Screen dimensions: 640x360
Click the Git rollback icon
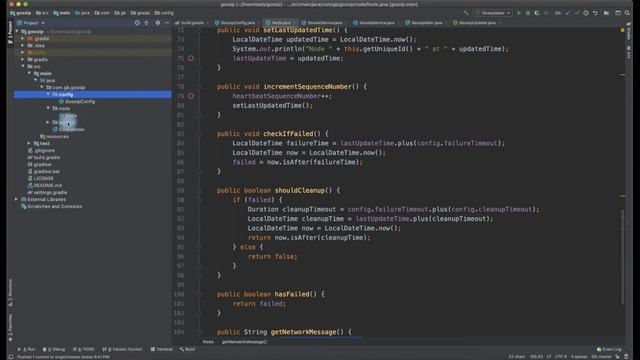coord(595,13)
